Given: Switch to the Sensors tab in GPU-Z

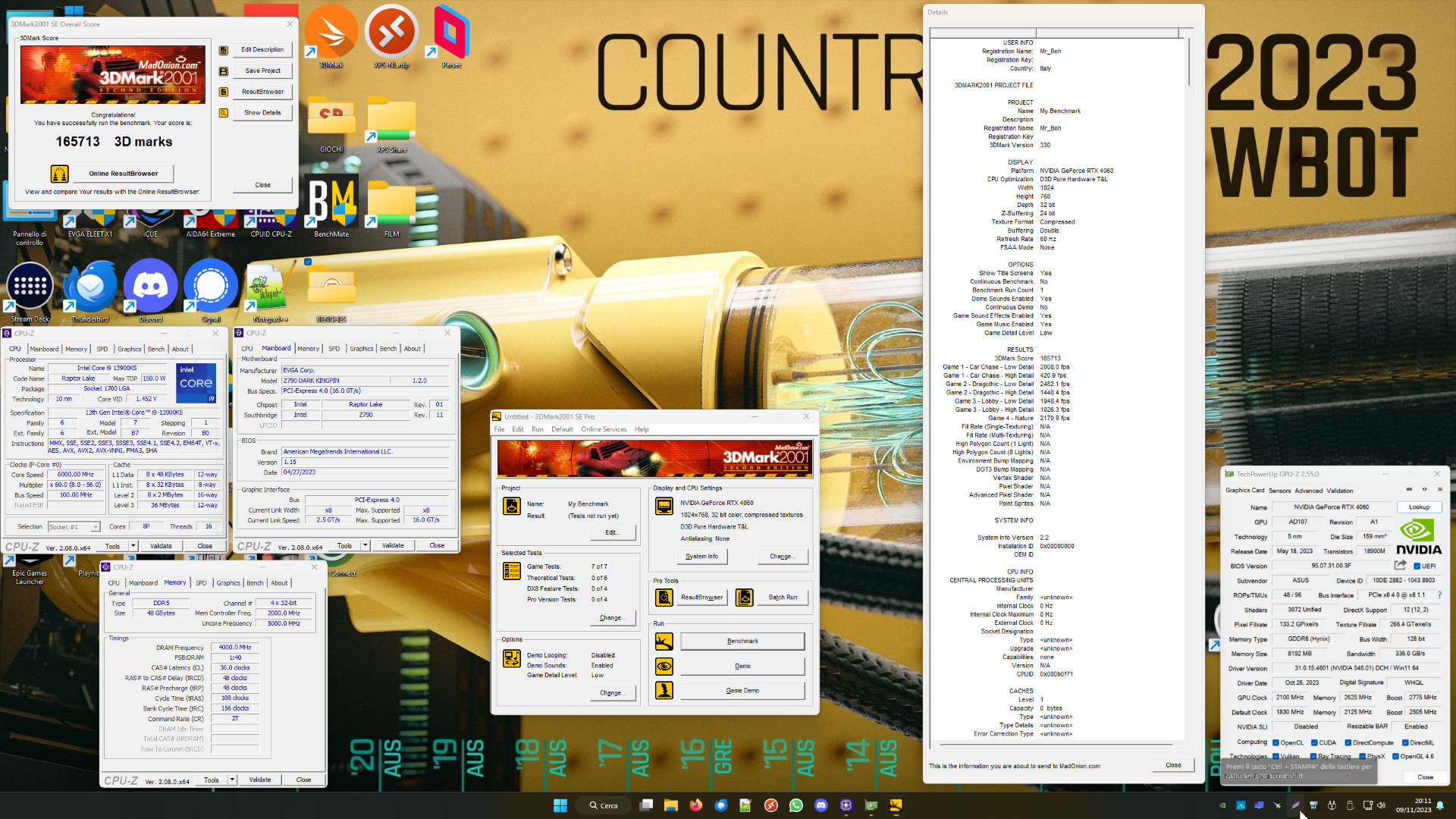Looking at the screenshot, I should [1279, 491].
